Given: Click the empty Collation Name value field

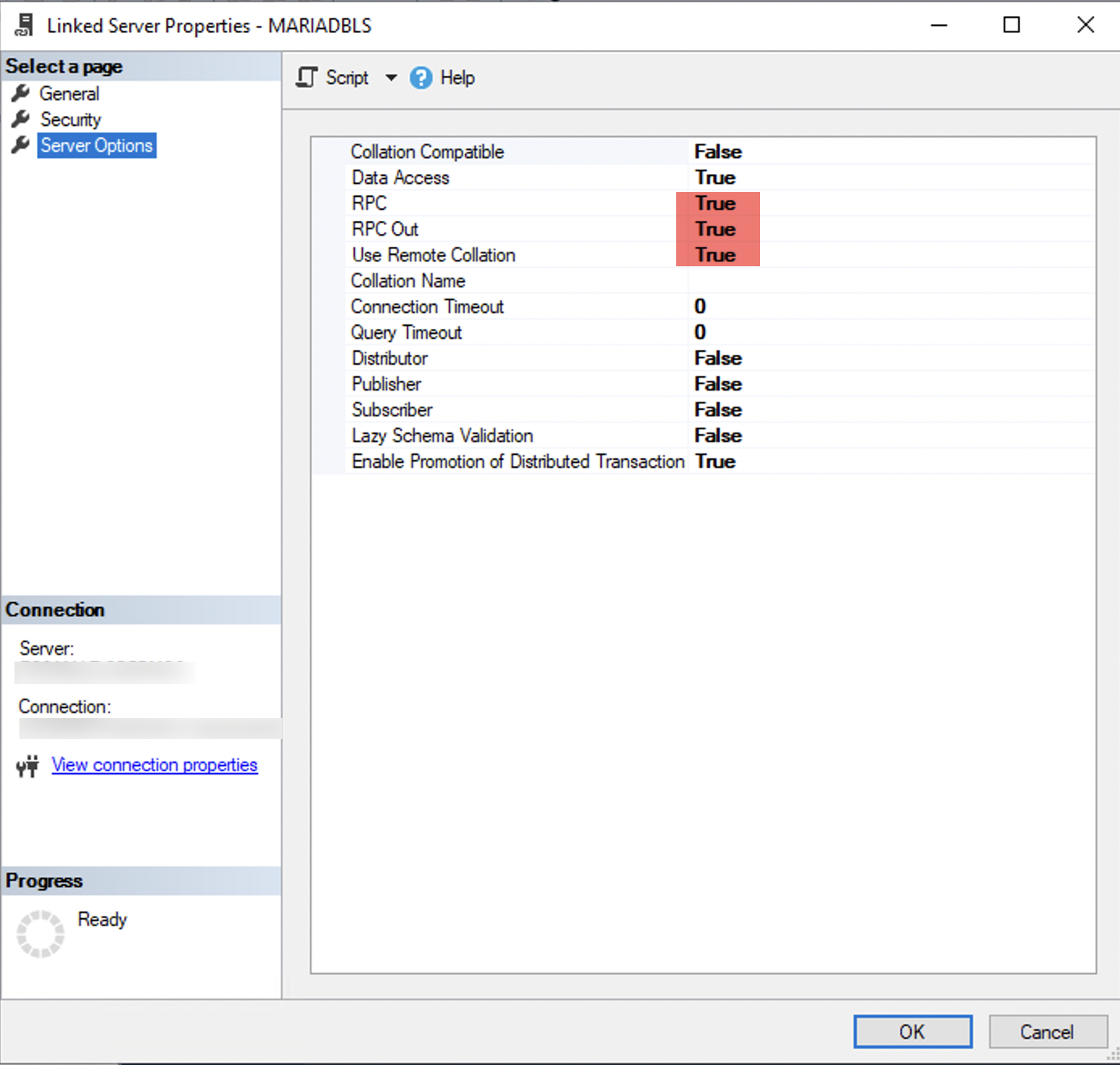Looking at the screenshot, I should click(x=892, y=281).
